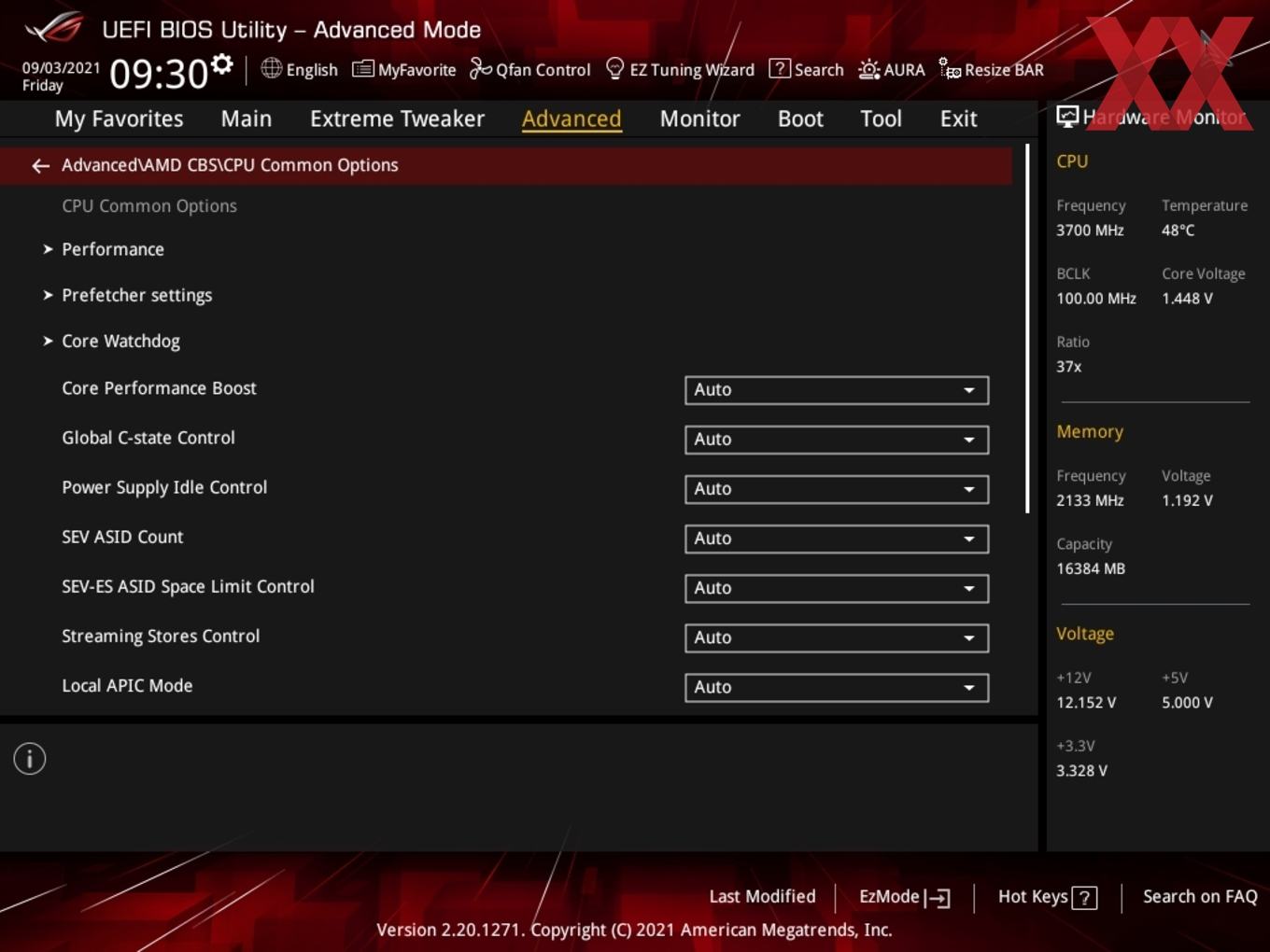Open AURA lighting icon
The image size is (1270, 952).
[x=868, y=69]
